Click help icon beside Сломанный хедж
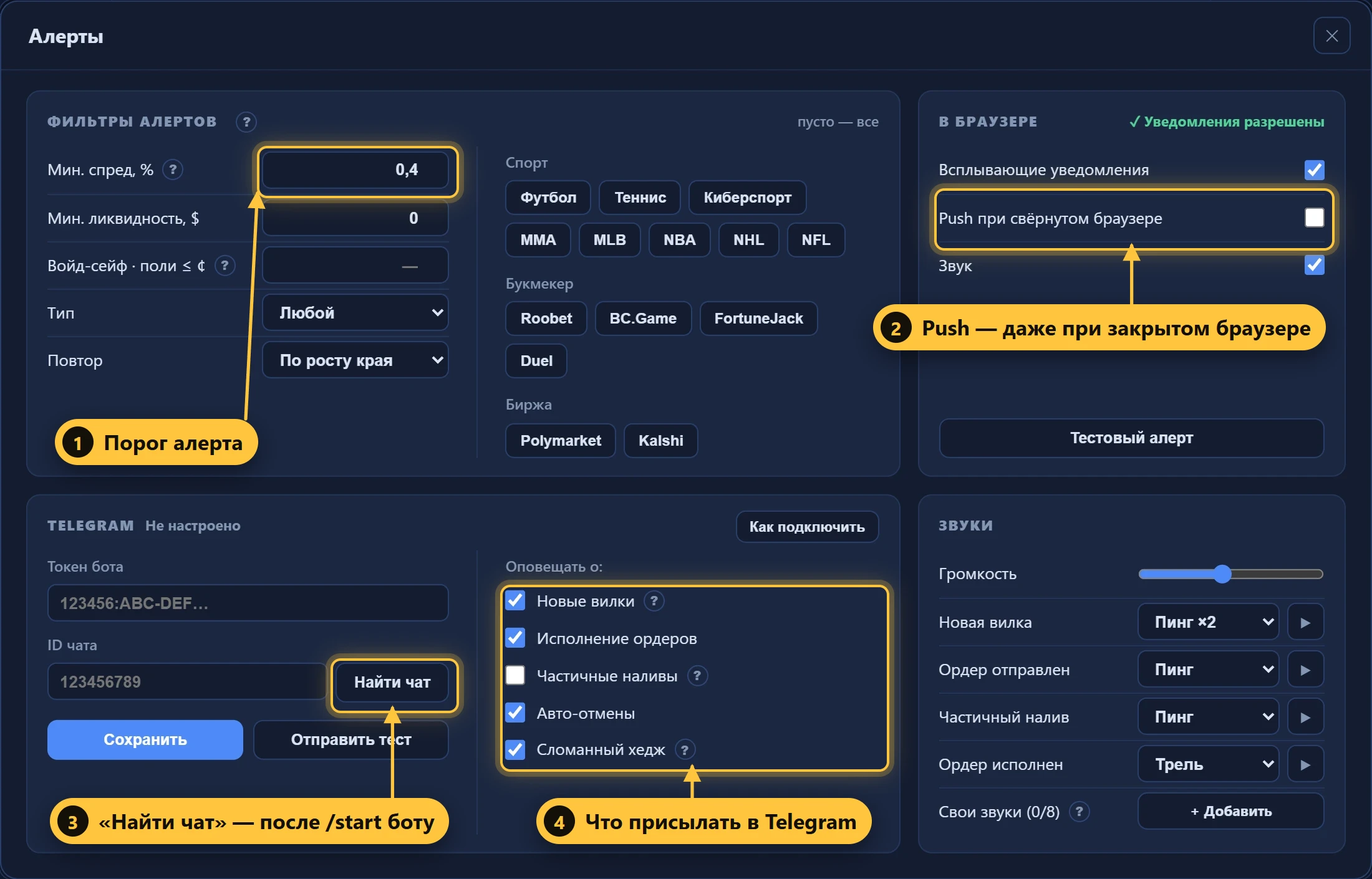 click(x=685, y=749)
